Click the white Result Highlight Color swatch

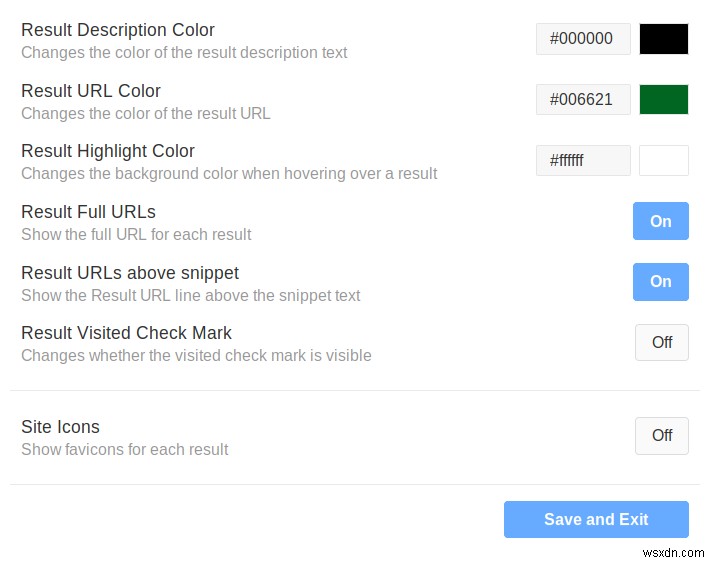coord(664,160)
